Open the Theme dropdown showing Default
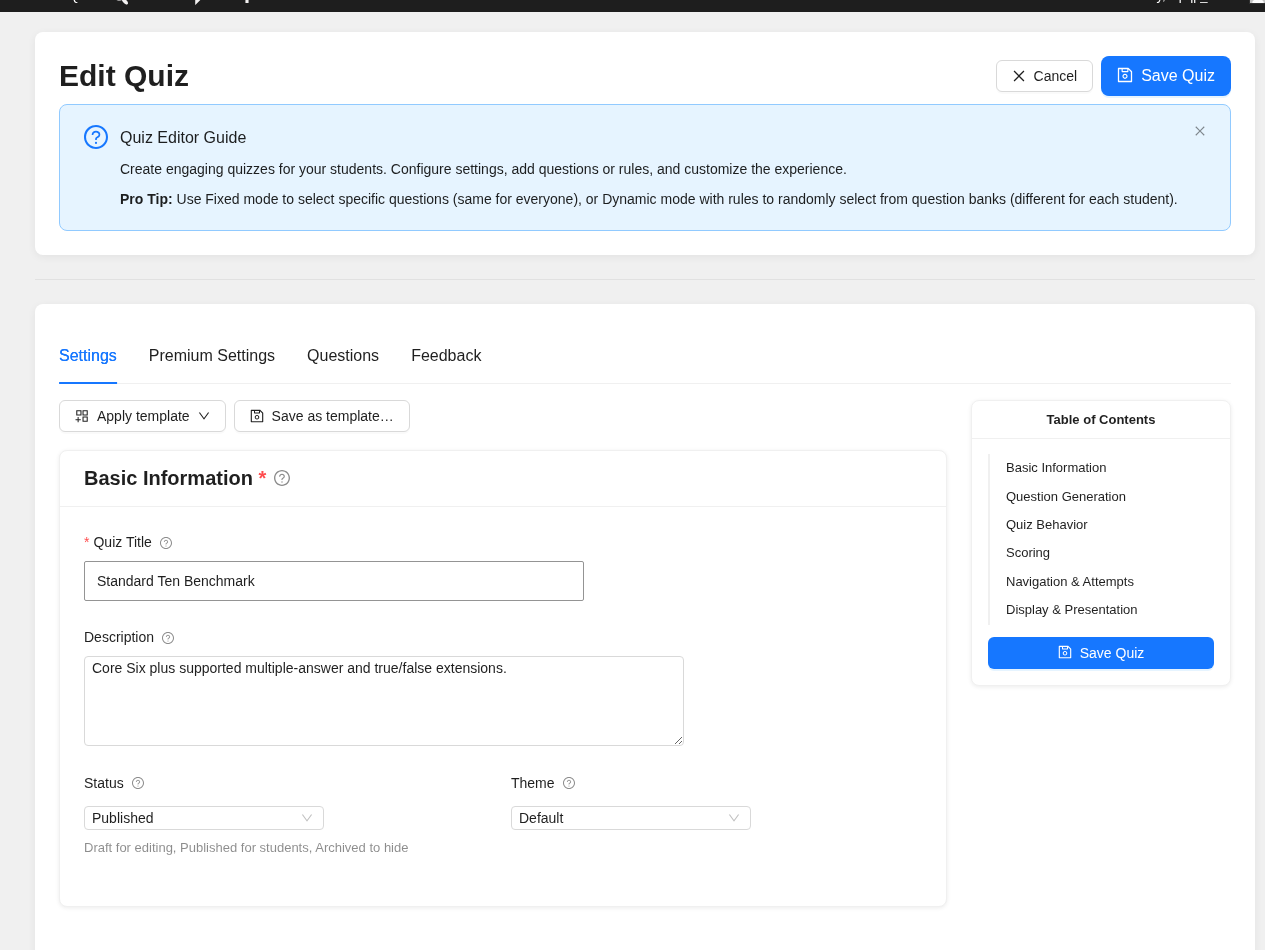 click(x=631, y=818)
